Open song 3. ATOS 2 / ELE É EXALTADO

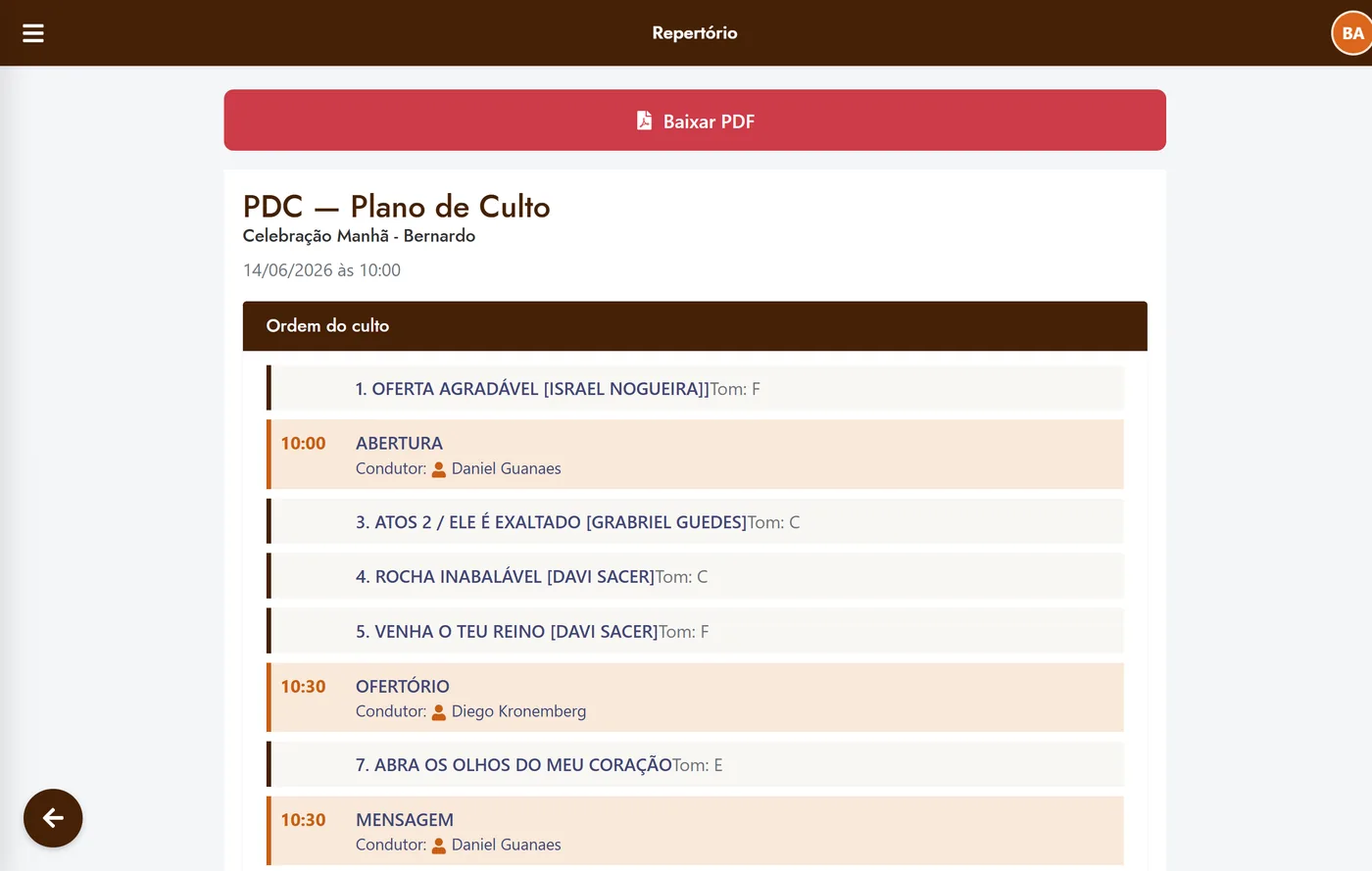coord(551,522)
